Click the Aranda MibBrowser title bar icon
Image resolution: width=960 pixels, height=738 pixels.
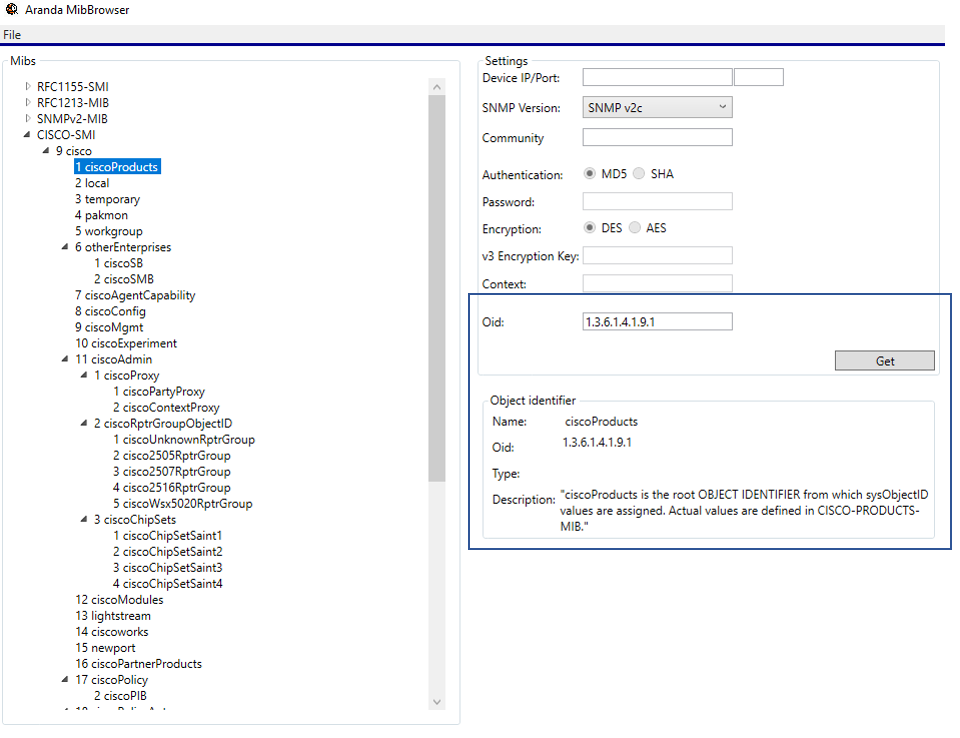coord(11,9)
